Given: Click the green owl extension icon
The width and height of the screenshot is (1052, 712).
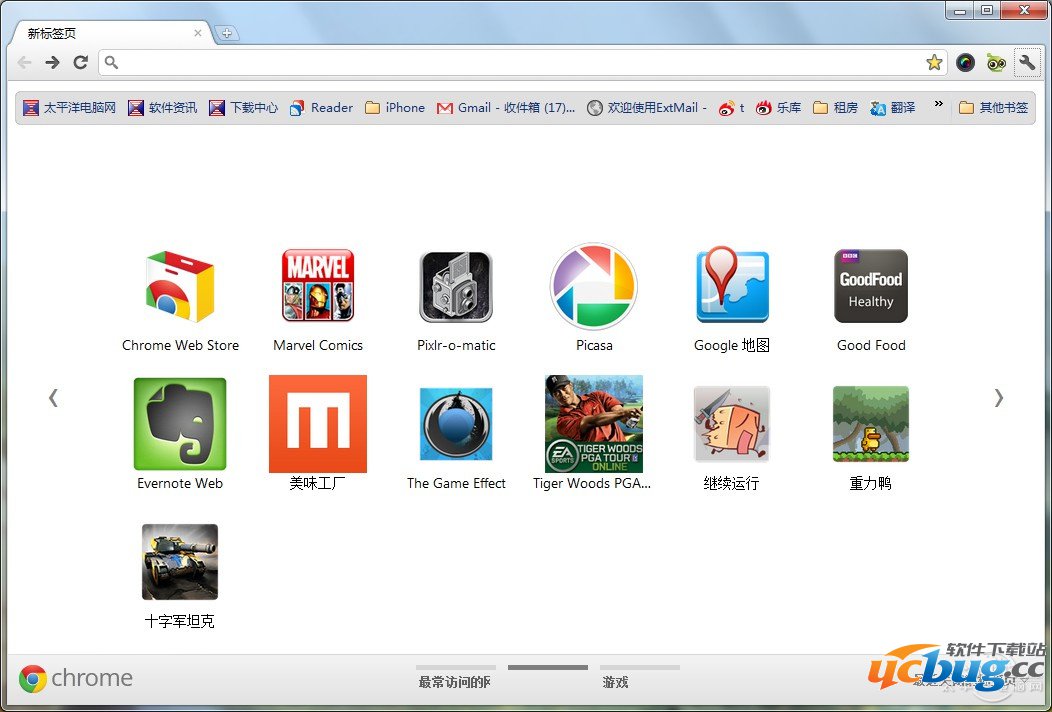Looking at the screenshot, I should coord(996,63).
